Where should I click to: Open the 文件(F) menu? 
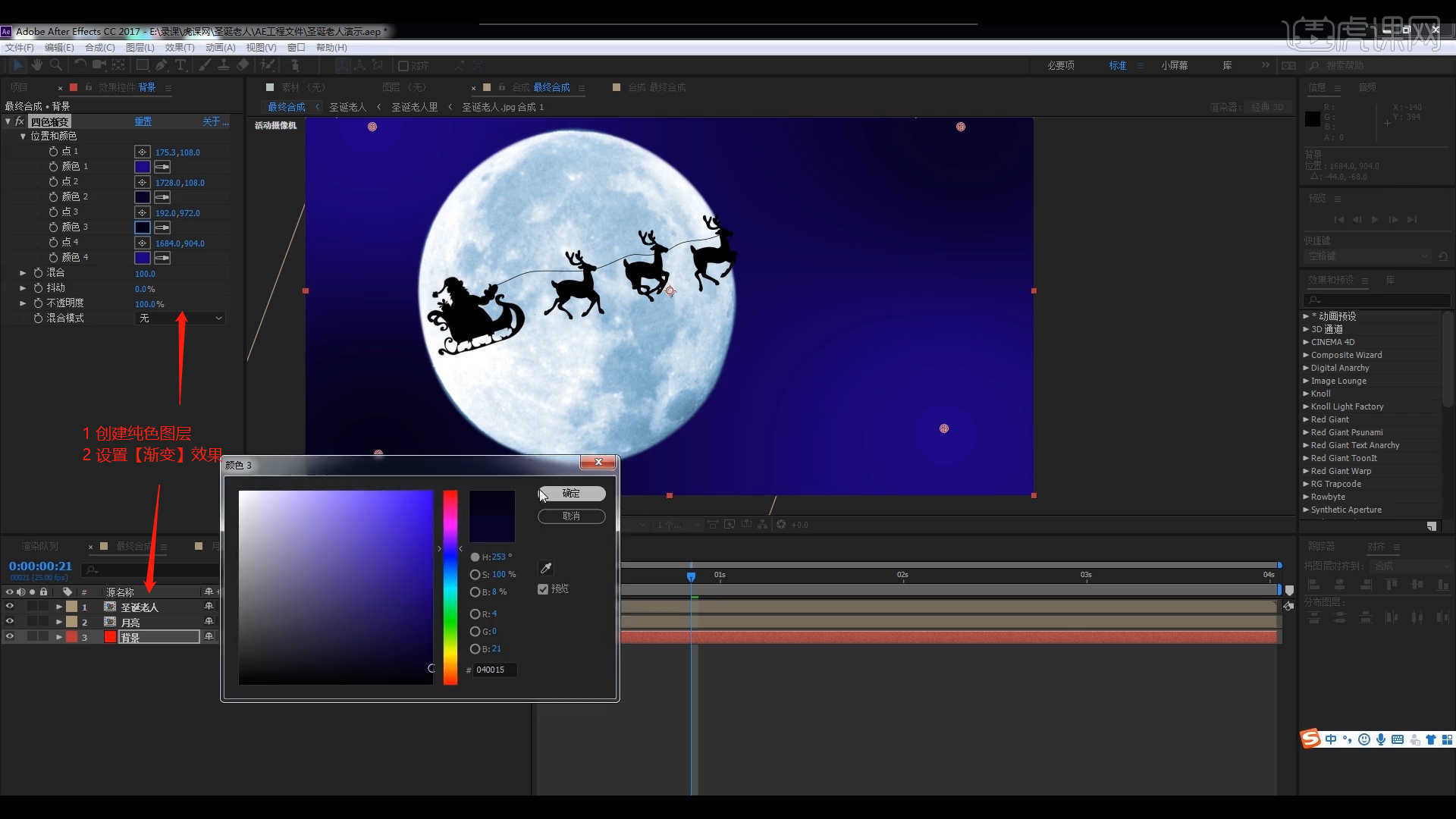pyautogui.click(x=20, y=47)
